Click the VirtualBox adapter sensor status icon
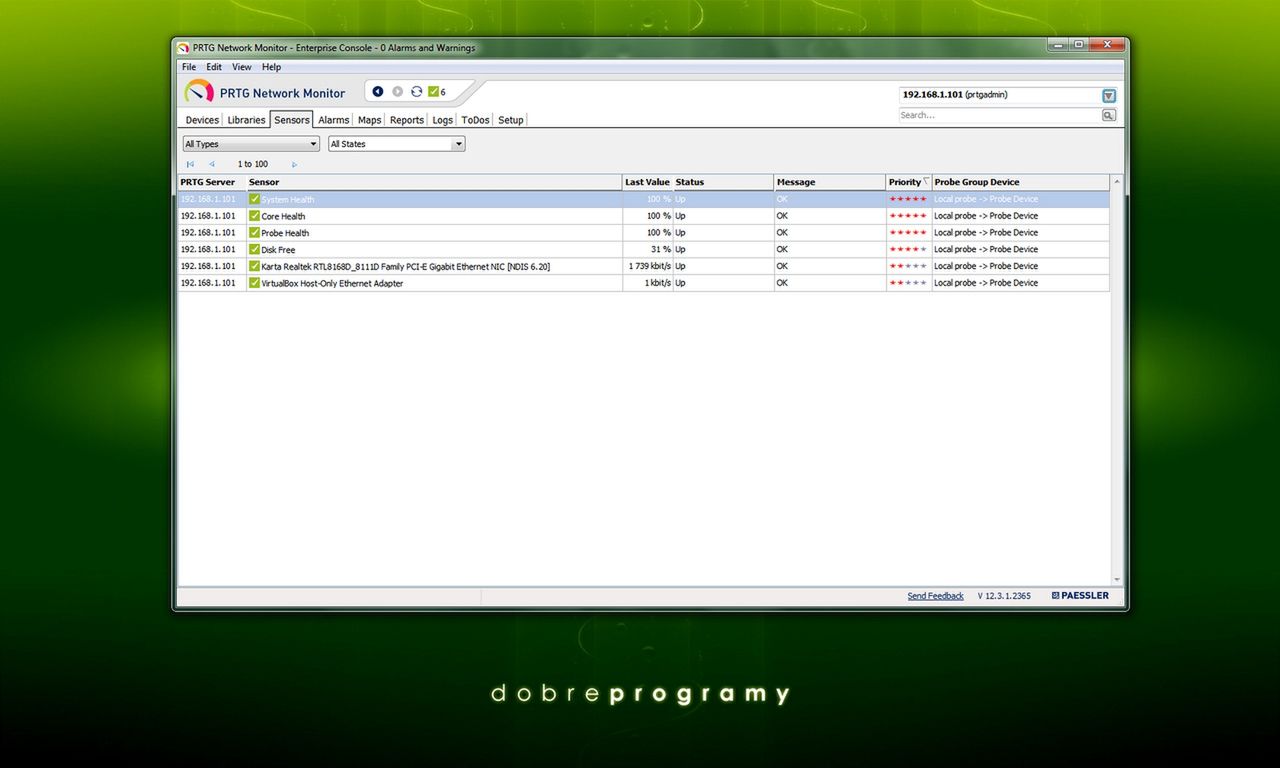This screenshot has width=1280, height=768. pos(254,283)
